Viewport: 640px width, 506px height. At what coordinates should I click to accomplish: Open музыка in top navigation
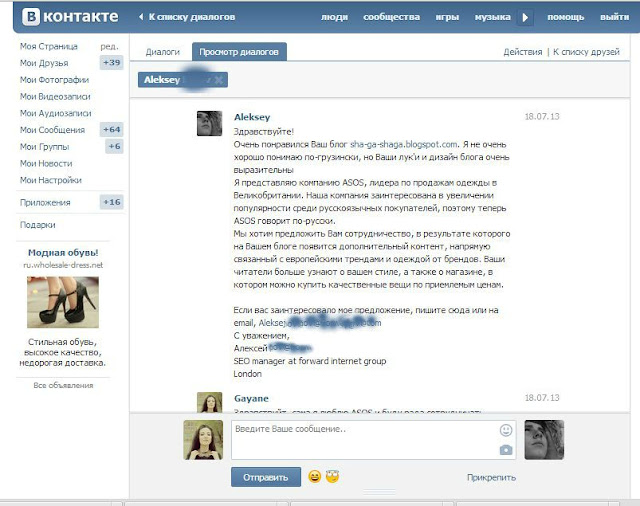click(493, 17)
